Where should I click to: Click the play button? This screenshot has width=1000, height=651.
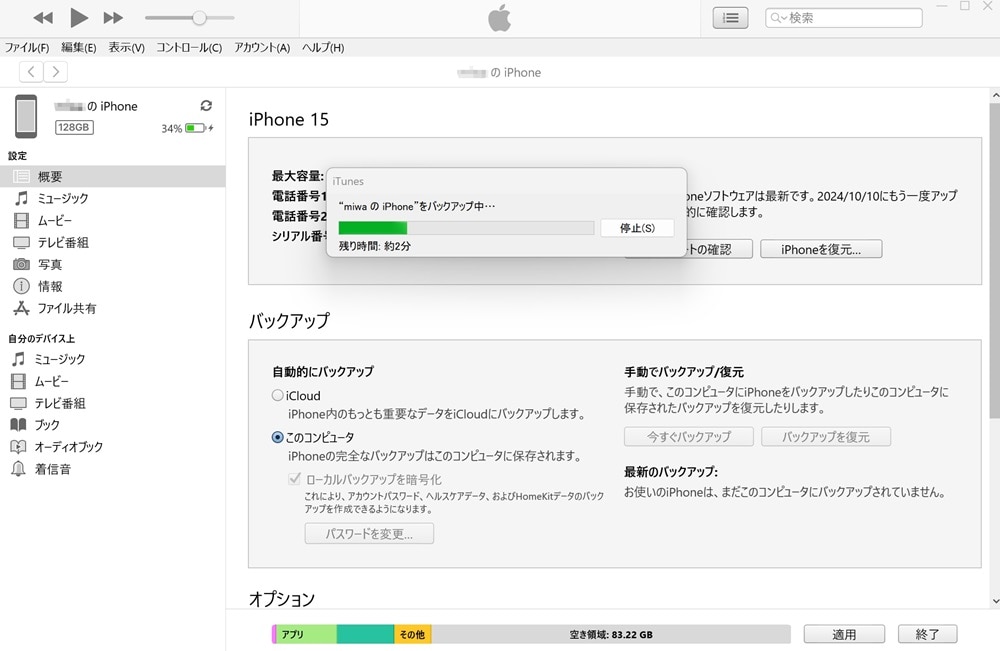[79, 17]
